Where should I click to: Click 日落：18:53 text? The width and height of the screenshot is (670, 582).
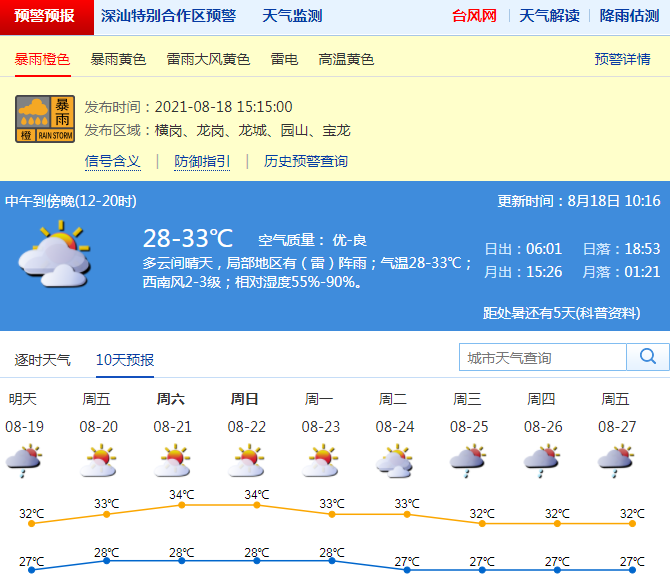(622, 249)
